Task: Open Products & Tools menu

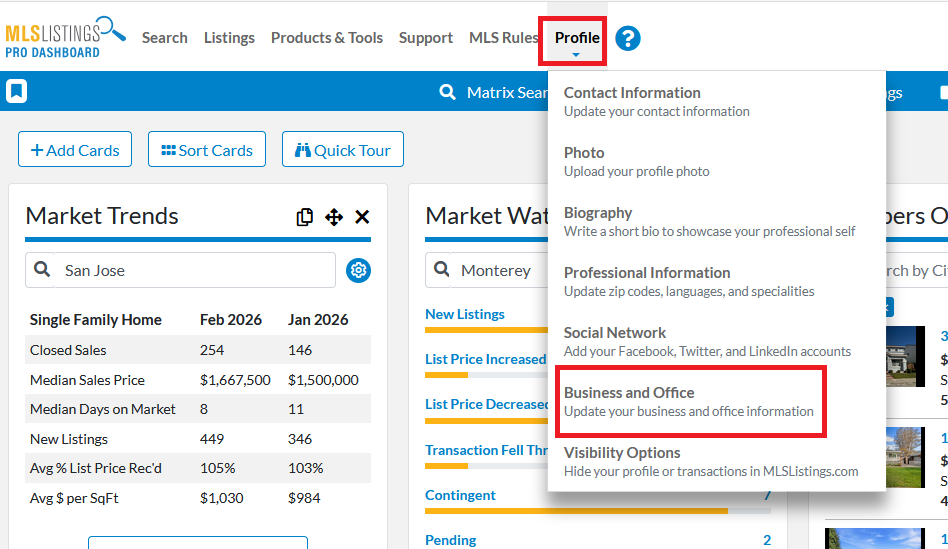Action: pyautogui.click(x=326, y=37)
